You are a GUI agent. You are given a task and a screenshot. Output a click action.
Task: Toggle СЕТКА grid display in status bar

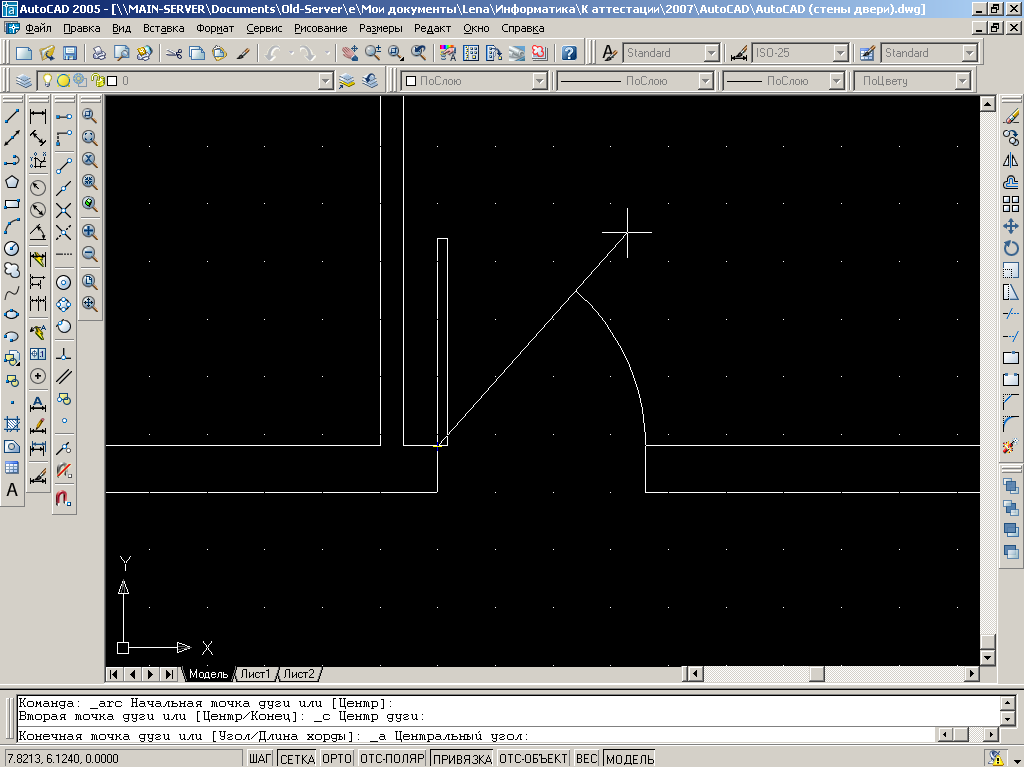point(297,758)
